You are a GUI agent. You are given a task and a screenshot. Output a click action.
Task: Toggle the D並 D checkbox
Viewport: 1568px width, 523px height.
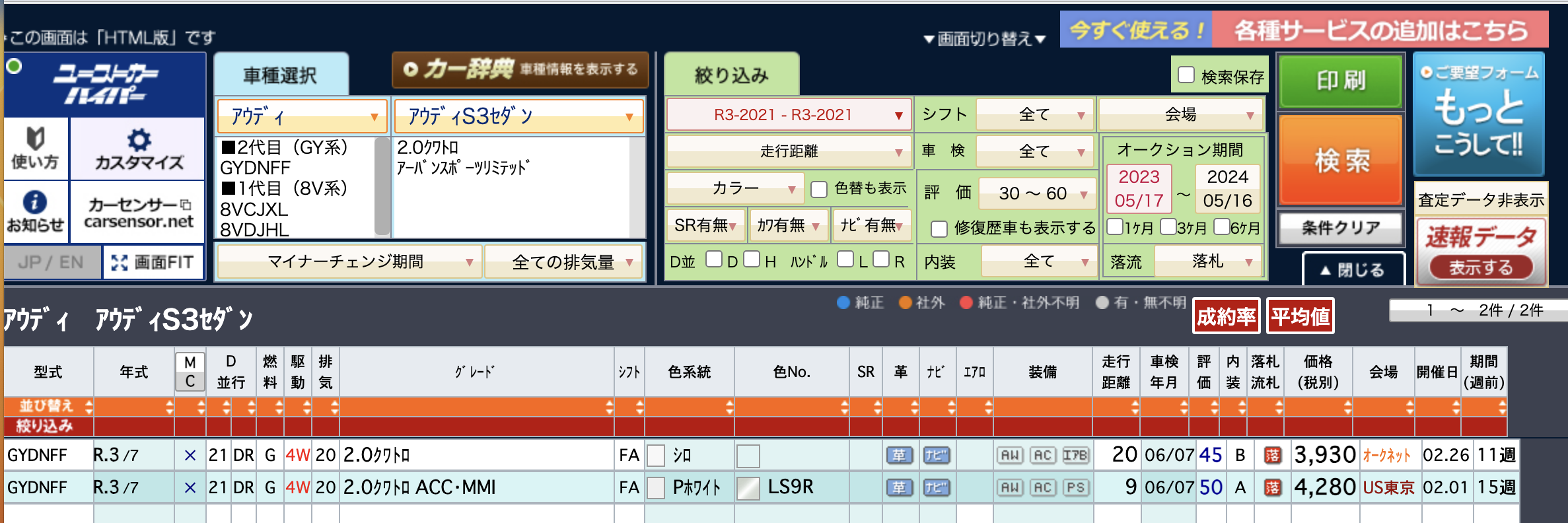(713, 259)
